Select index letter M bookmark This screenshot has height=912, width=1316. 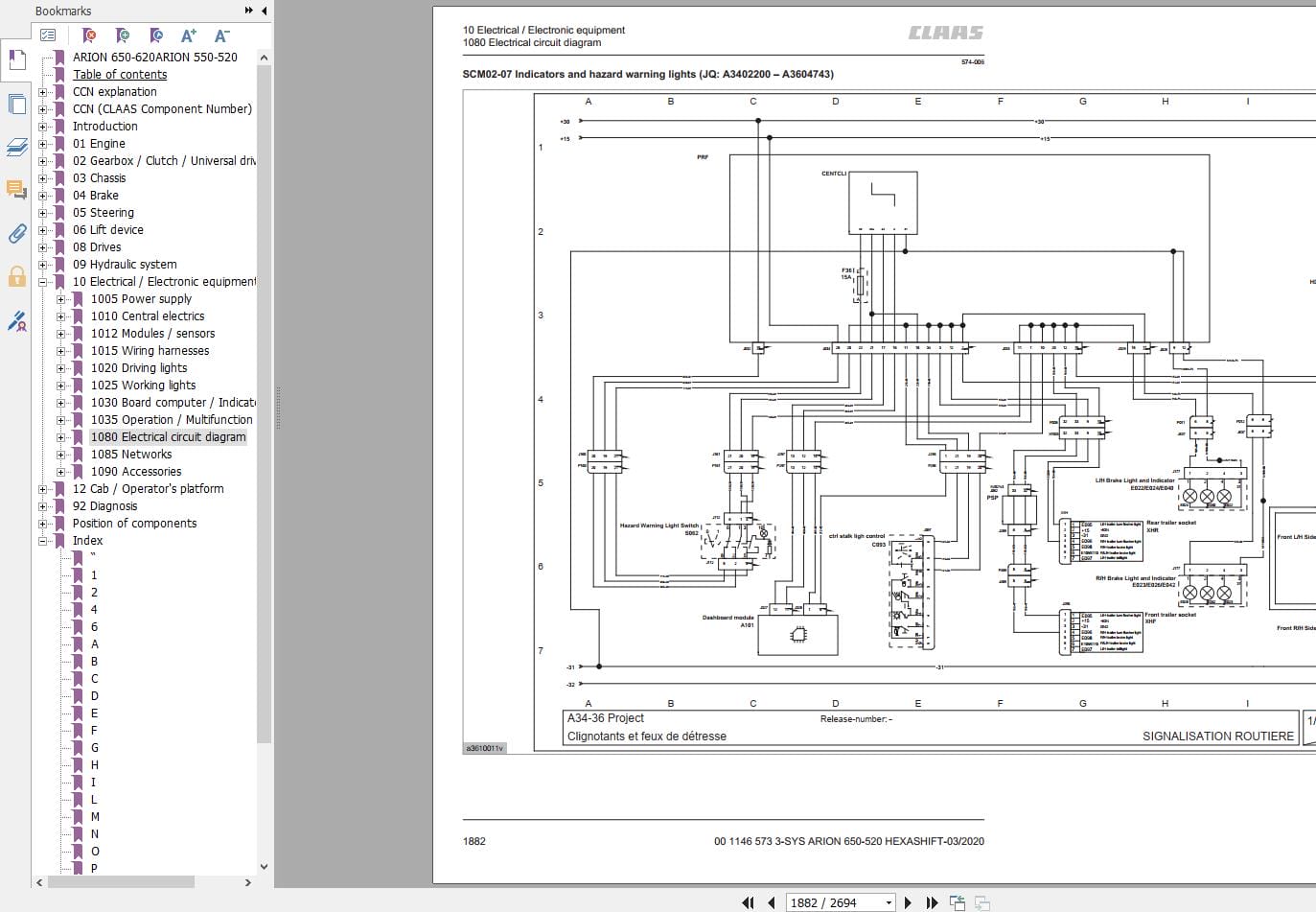pyautogui.click(x=95, y=817)
